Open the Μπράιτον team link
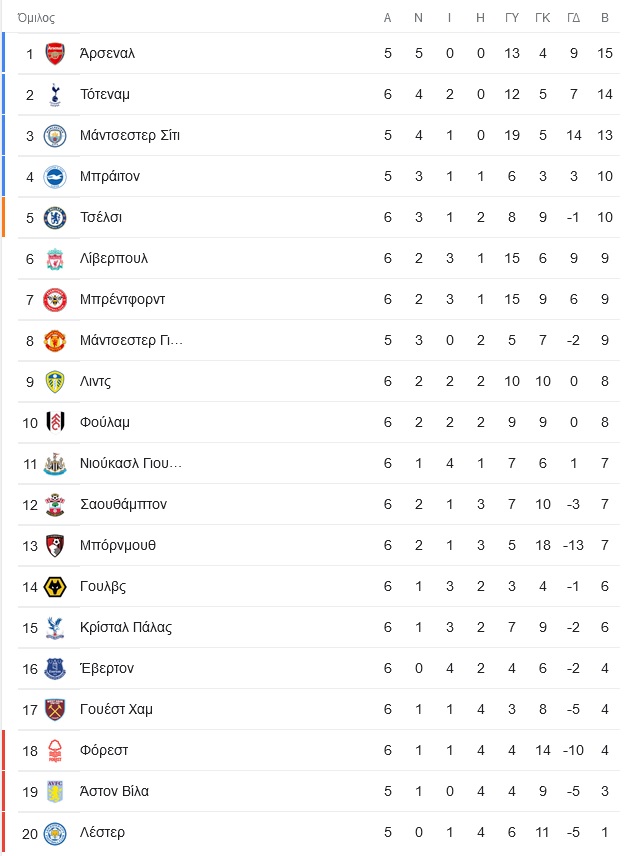626x856 pixels. point(110,176)
